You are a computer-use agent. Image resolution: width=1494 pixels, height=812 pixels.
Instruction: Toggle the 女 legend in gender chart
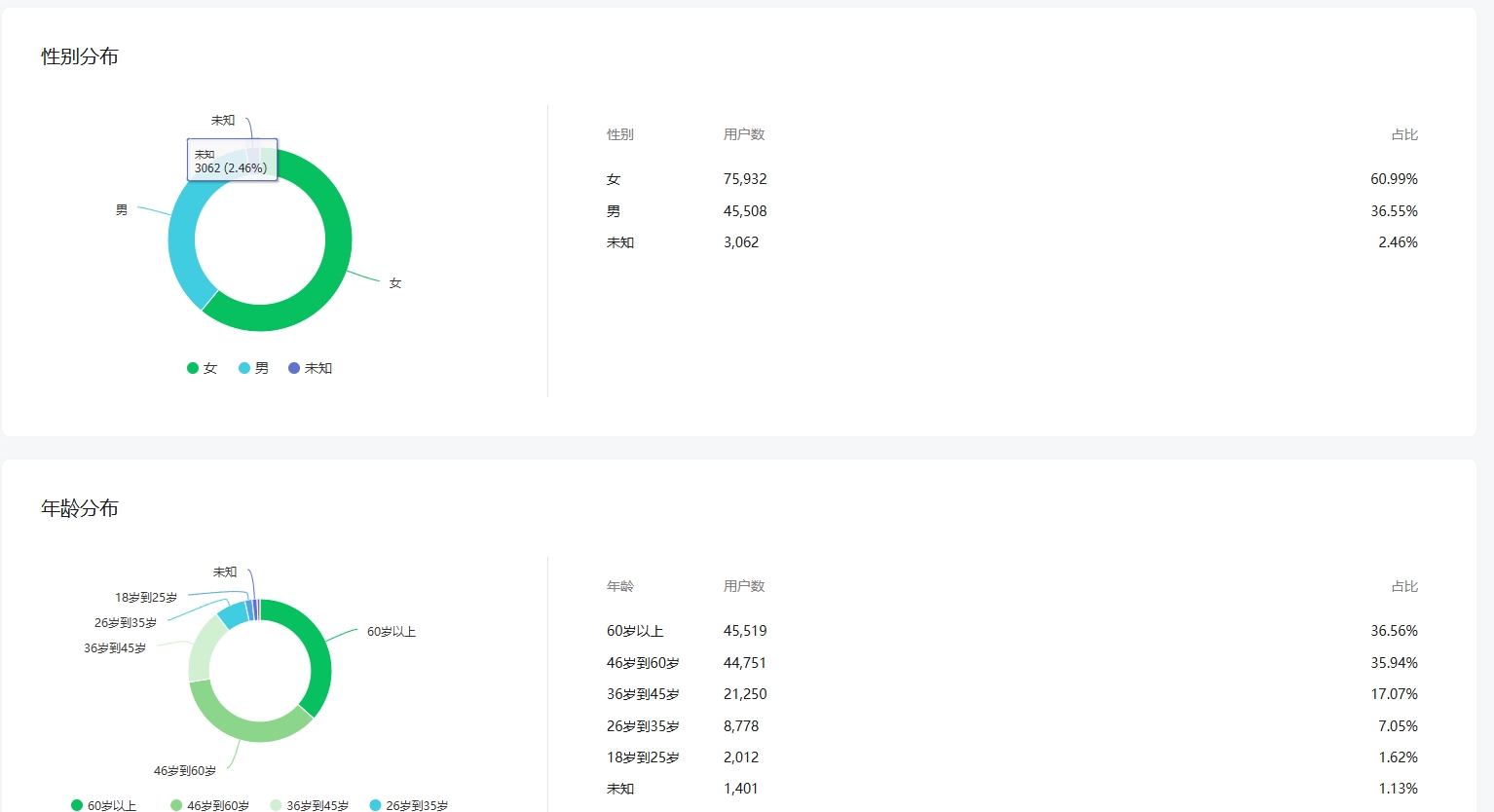point(202,368)
